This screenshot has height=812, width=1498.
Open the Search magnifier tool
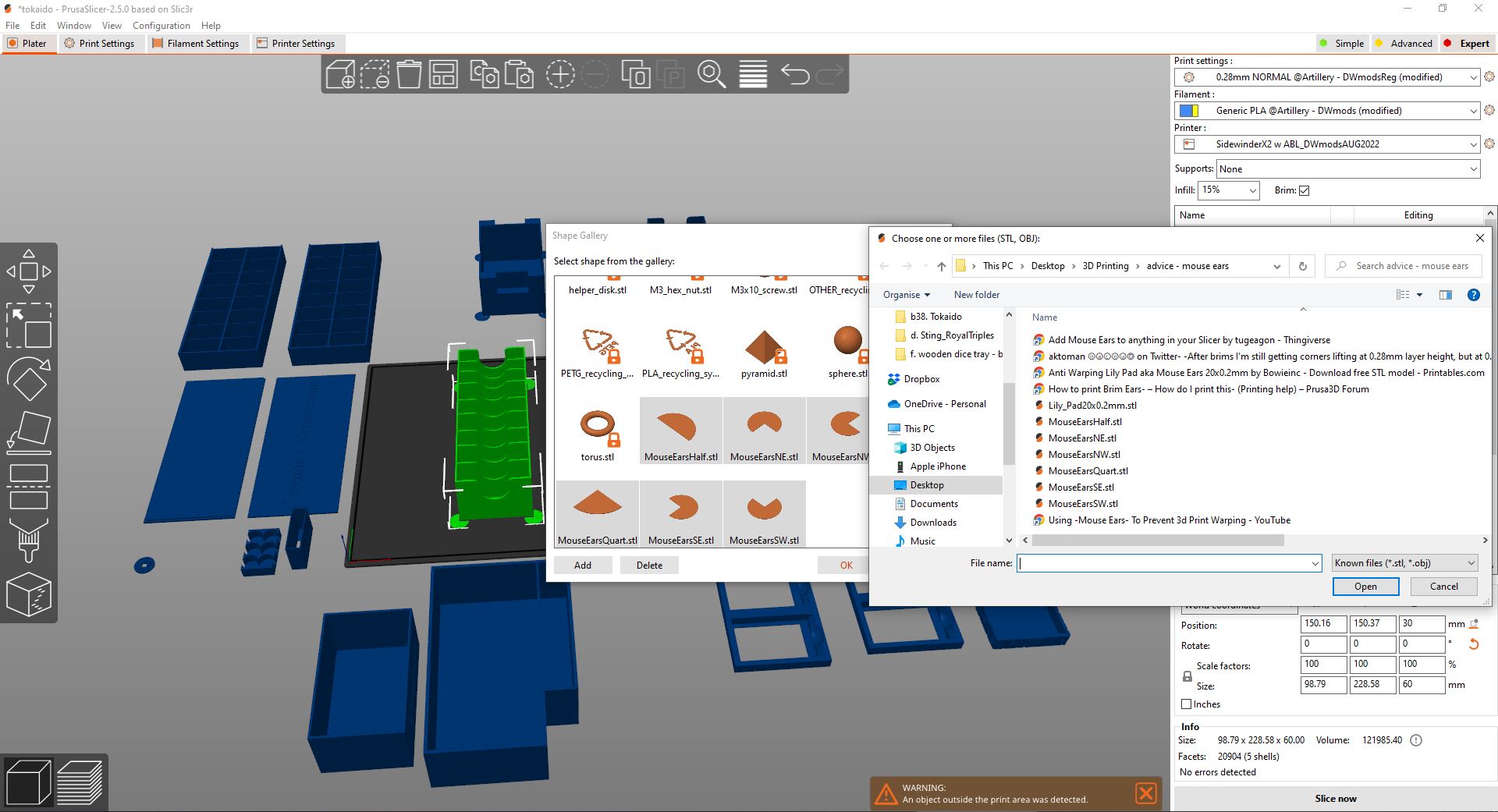711,75
